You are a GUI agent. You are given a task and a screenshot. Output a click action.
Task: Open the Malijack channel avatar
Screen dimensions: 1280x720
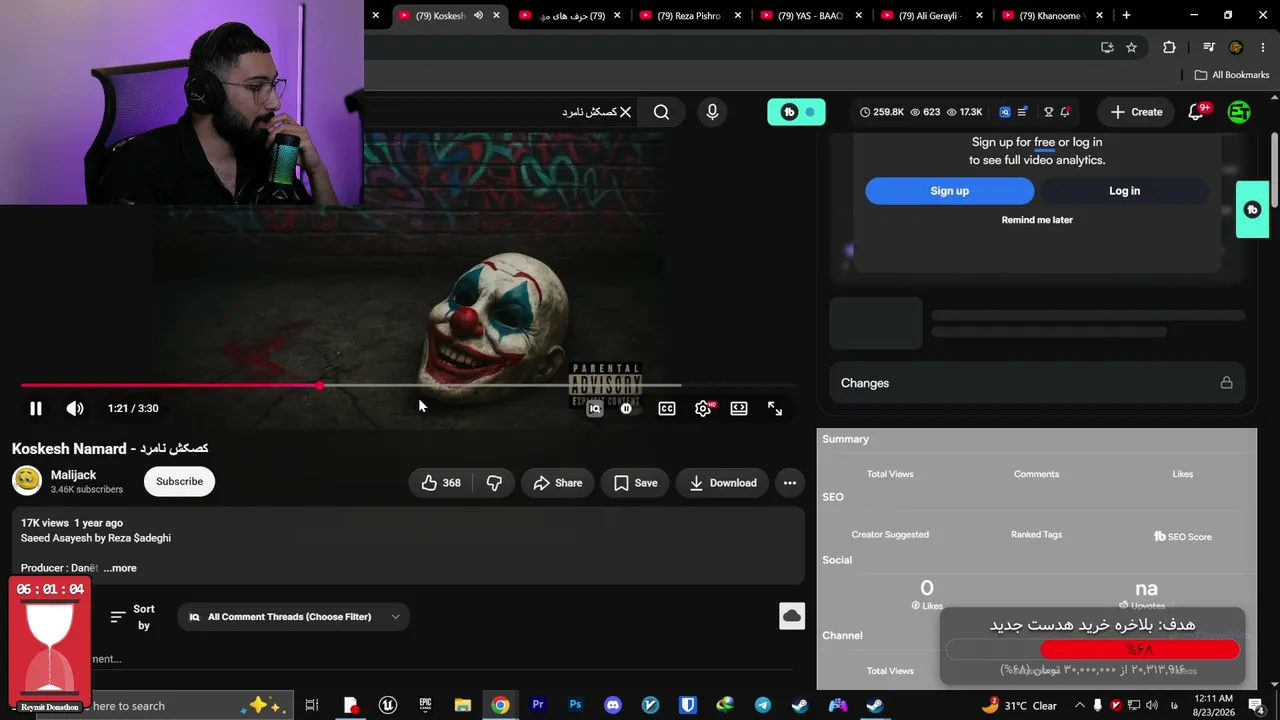click(27, 481)
